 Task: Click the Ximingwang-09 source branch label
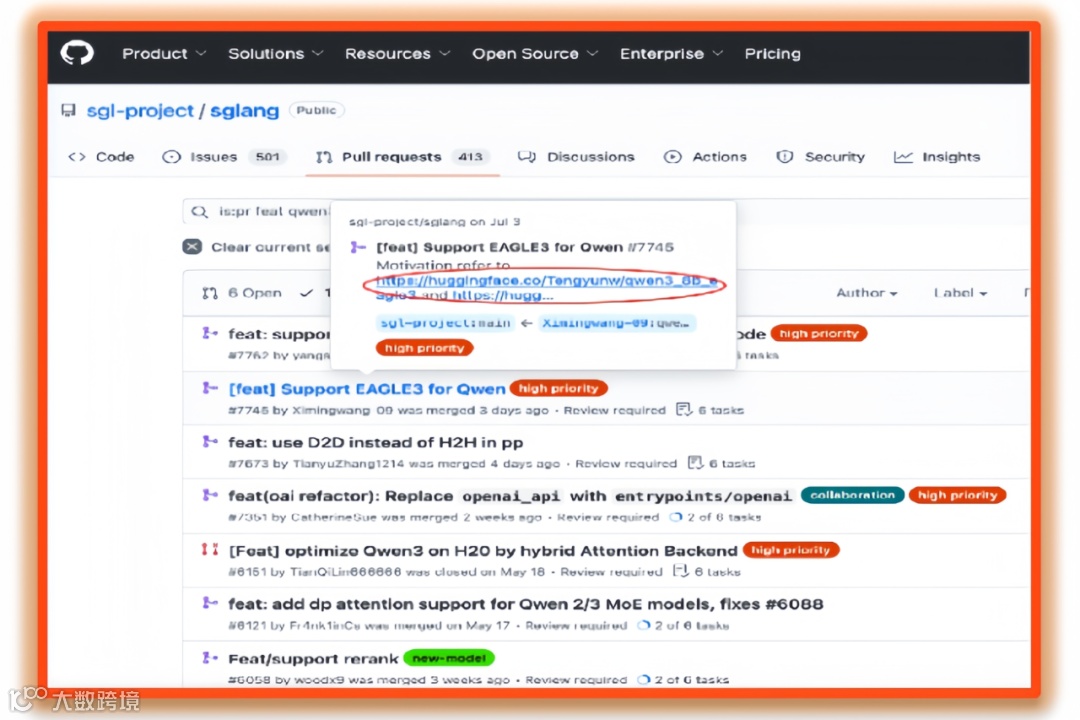(616, 322)
